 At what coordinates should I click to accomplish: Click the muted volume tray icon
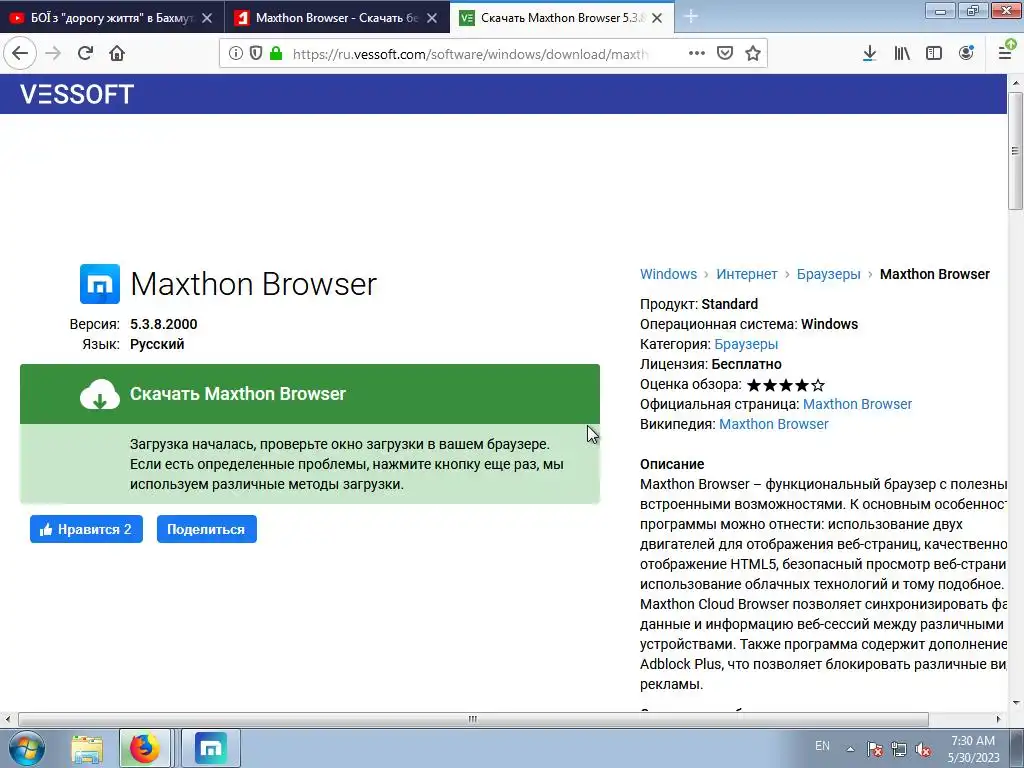923,749
